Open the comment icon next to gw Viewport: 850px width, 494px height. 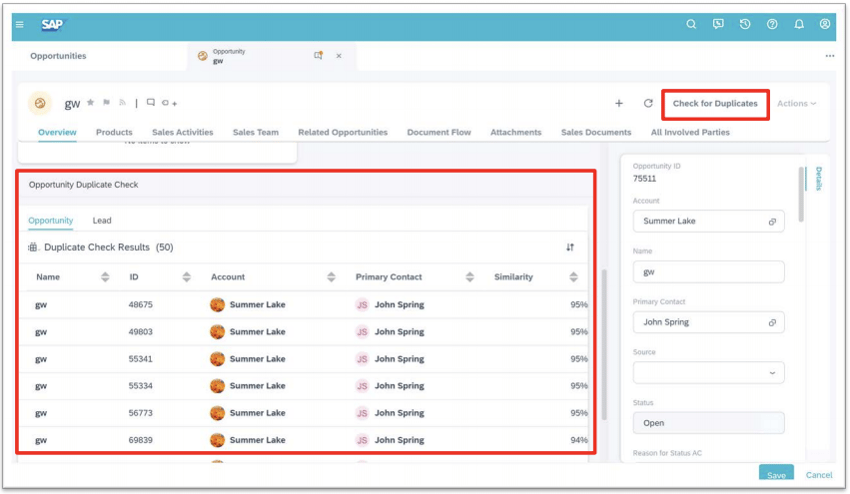[x=151, y=102]
